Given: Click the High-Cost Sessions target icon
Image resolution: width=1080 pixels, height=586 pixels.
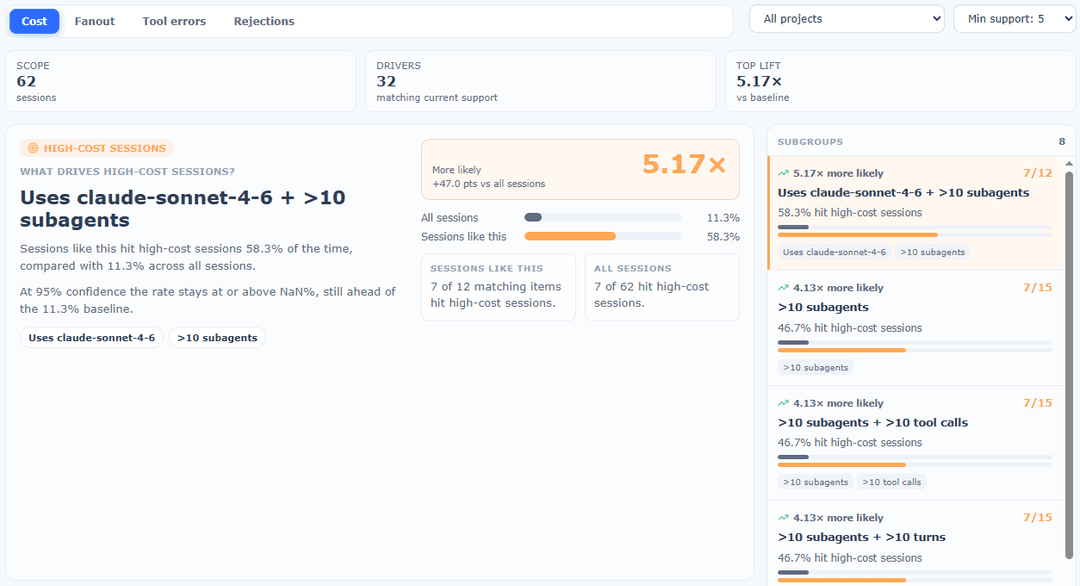Looking at the screenshot, I should coord(32,148).
